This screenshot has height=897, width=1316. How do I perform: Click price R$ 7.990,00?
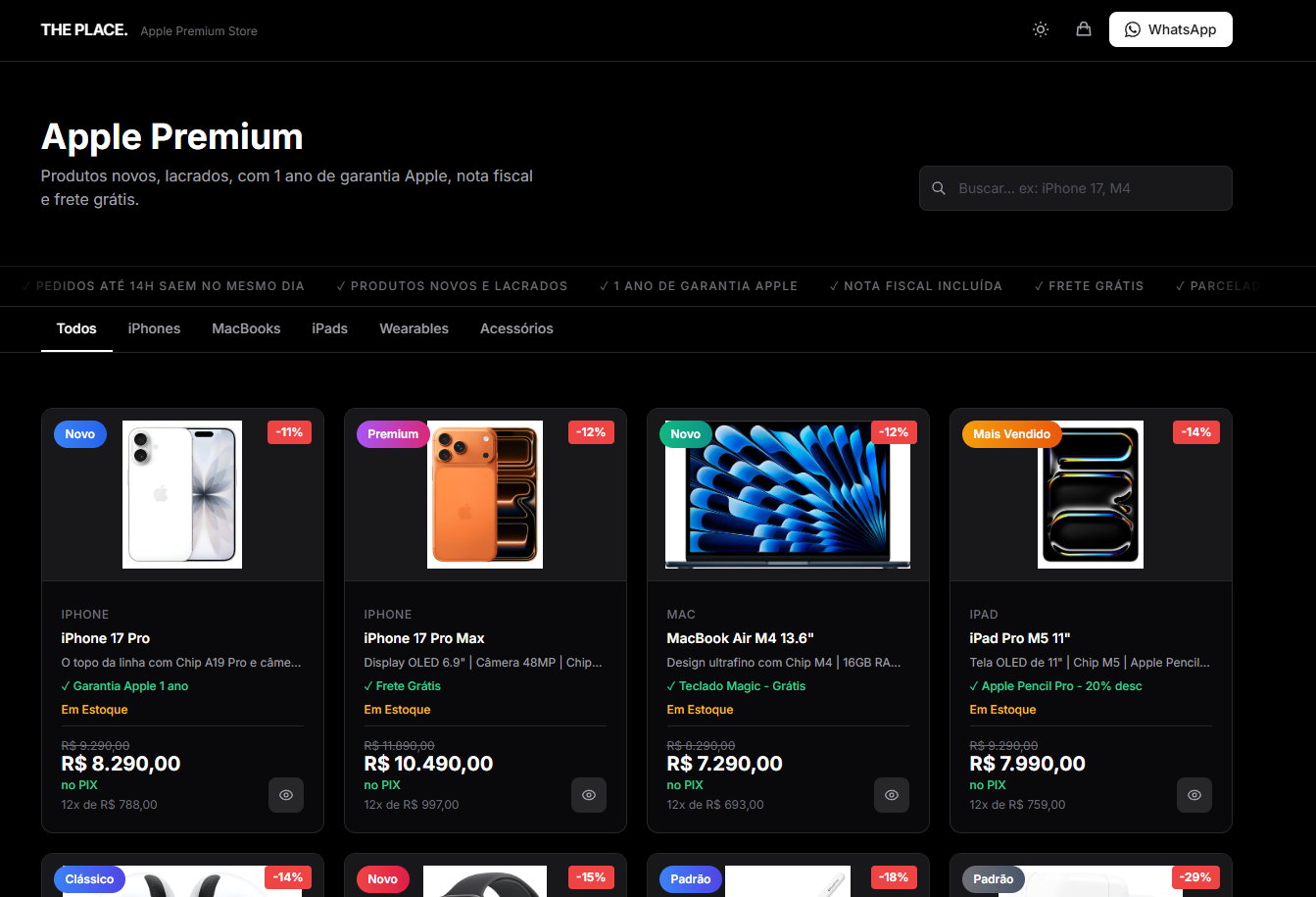(x=1027, y=764)
